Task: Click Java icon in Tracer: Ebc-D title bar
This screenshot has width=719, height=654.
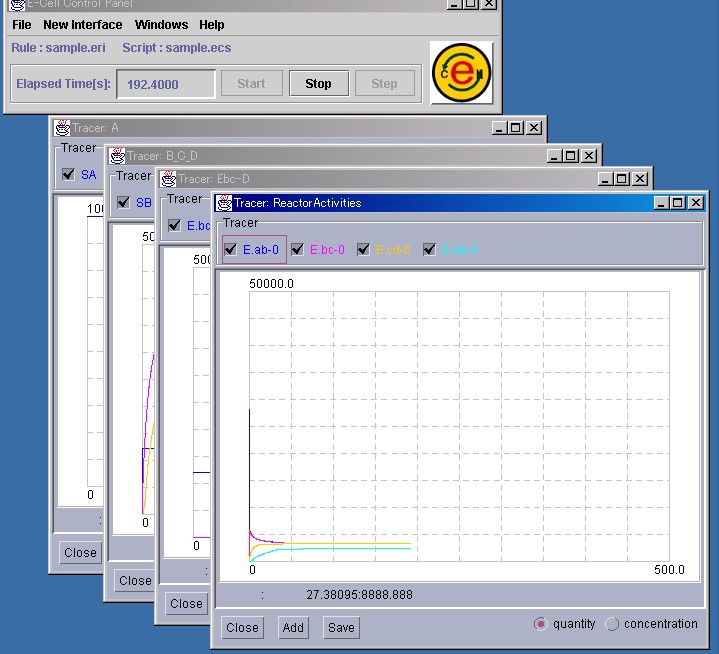Action: pos(167,179)
